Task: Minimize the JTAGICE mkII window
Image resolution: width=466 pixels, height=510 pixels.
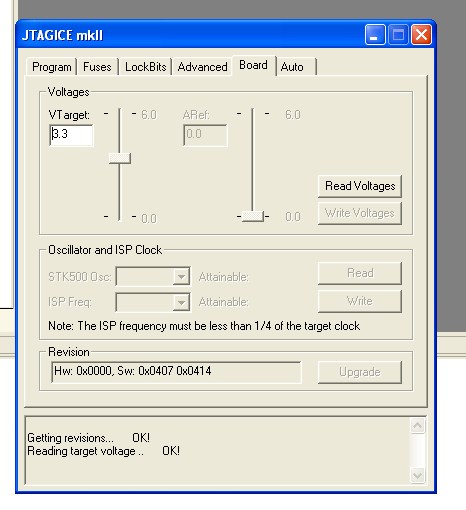Action: (375, 35)
